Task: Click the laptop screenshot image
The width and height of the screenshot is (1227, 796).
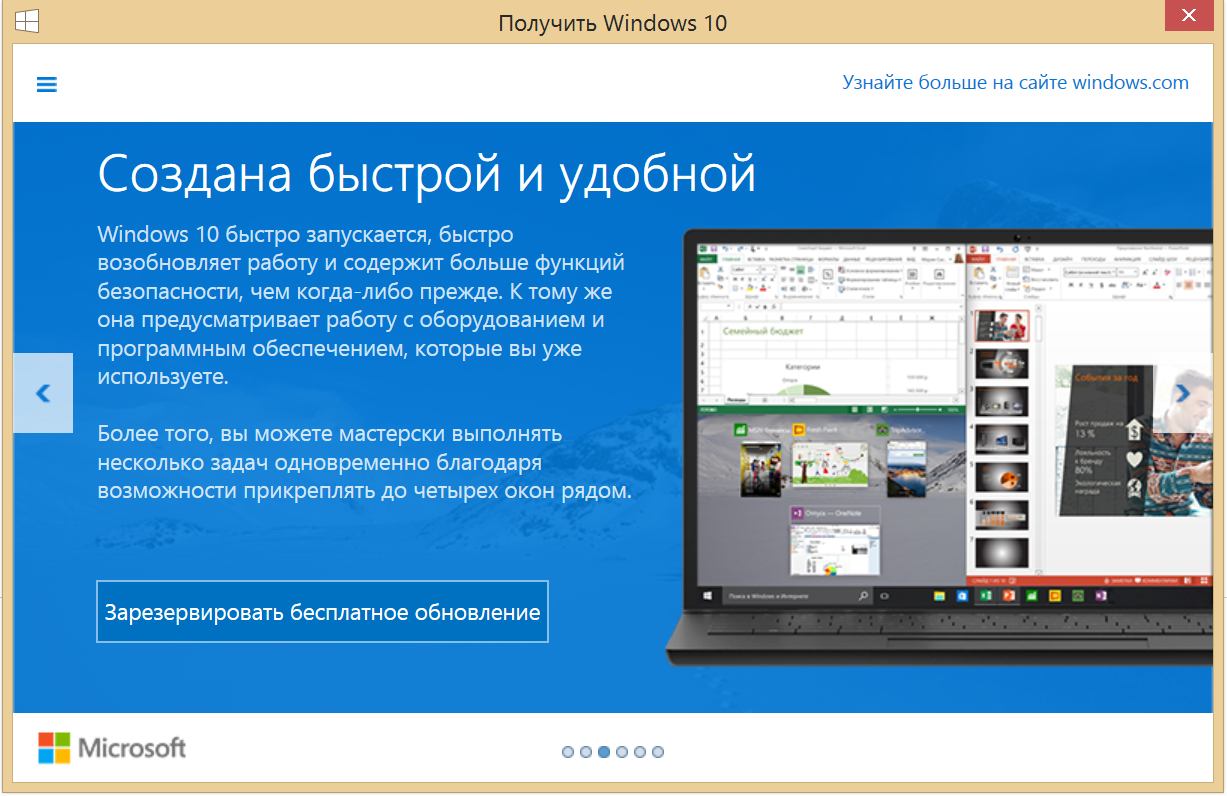Action: 940,447
